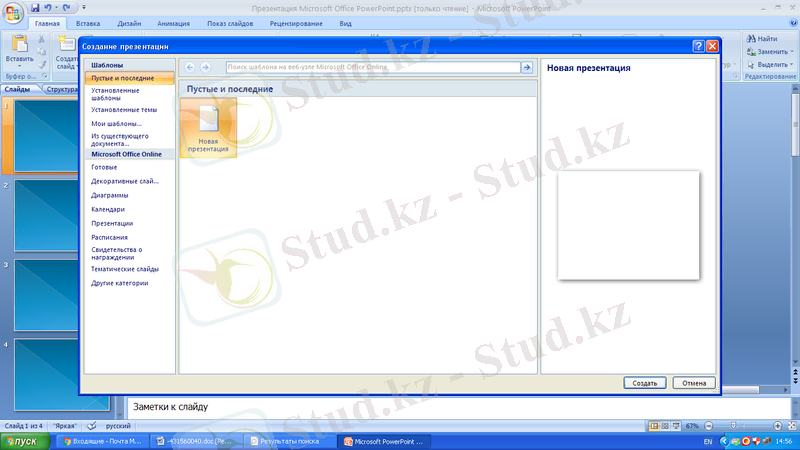Click the zoom slider handle
The height and width of the screenshot is (450, 800).
click(733, 426)
